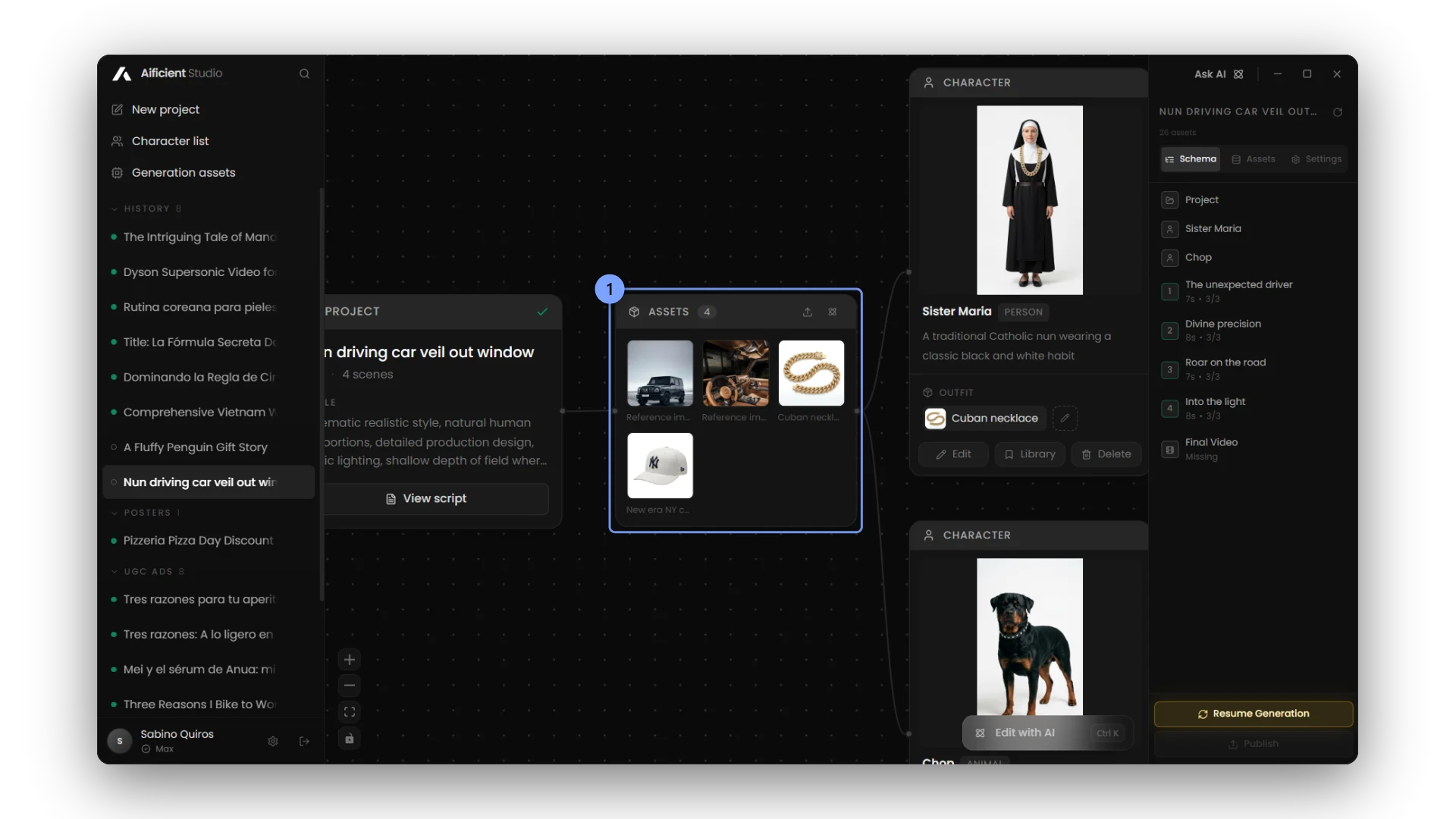
Task: Collapse the UGC Ads section chevron
Action: (115, 572)
